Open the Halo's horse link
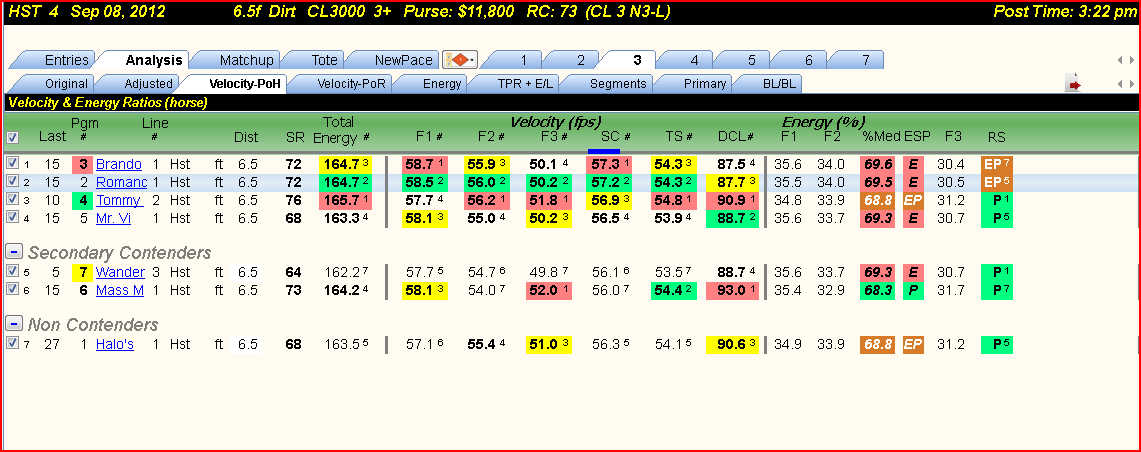The width and height of the screenshot is (1141, 452). (x=115, y=344)
